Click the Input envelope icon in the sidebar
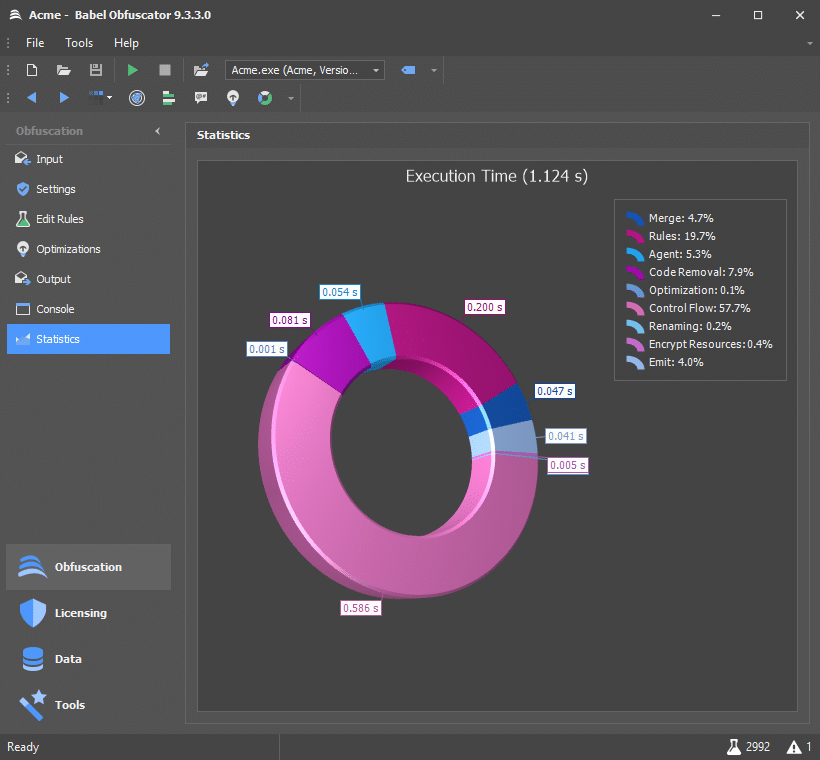Viewport: 820px width, 760px height. 22,158
